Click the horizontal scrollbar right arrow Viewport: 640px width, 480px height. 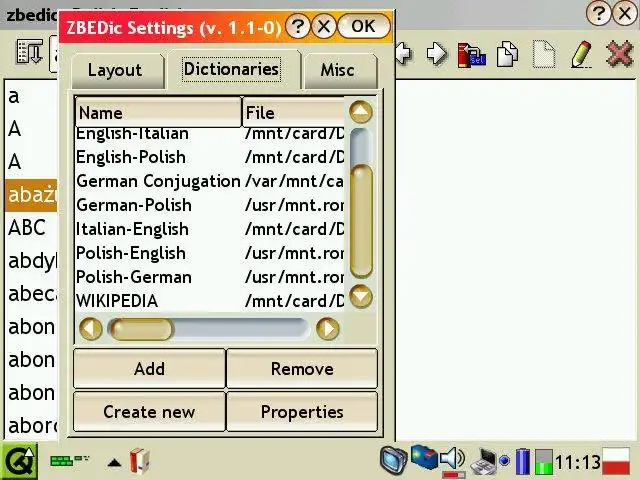[x=327, y=329]
